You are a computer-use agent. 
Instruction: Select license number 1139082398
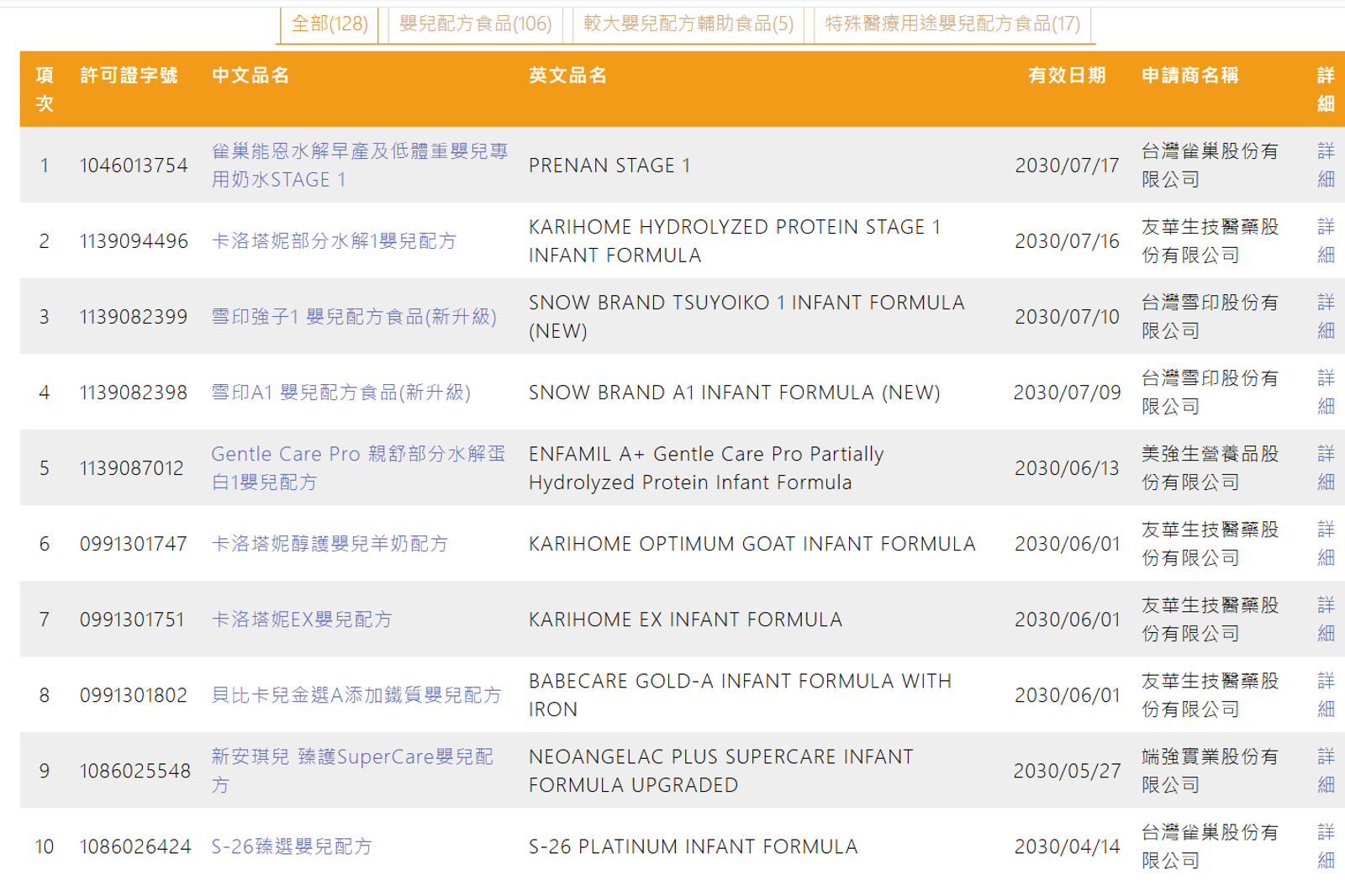[x=134, y=393]
